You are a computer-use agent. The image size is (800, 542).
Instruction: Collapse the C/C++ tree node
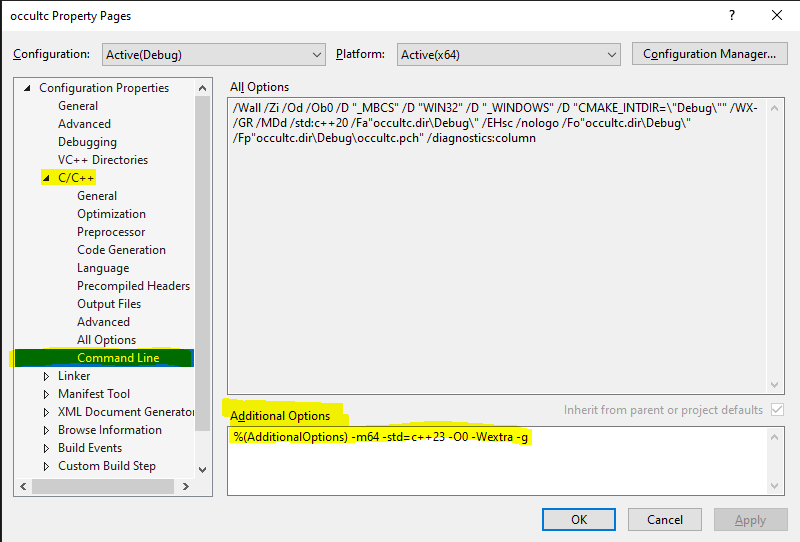tap(46, 178)
